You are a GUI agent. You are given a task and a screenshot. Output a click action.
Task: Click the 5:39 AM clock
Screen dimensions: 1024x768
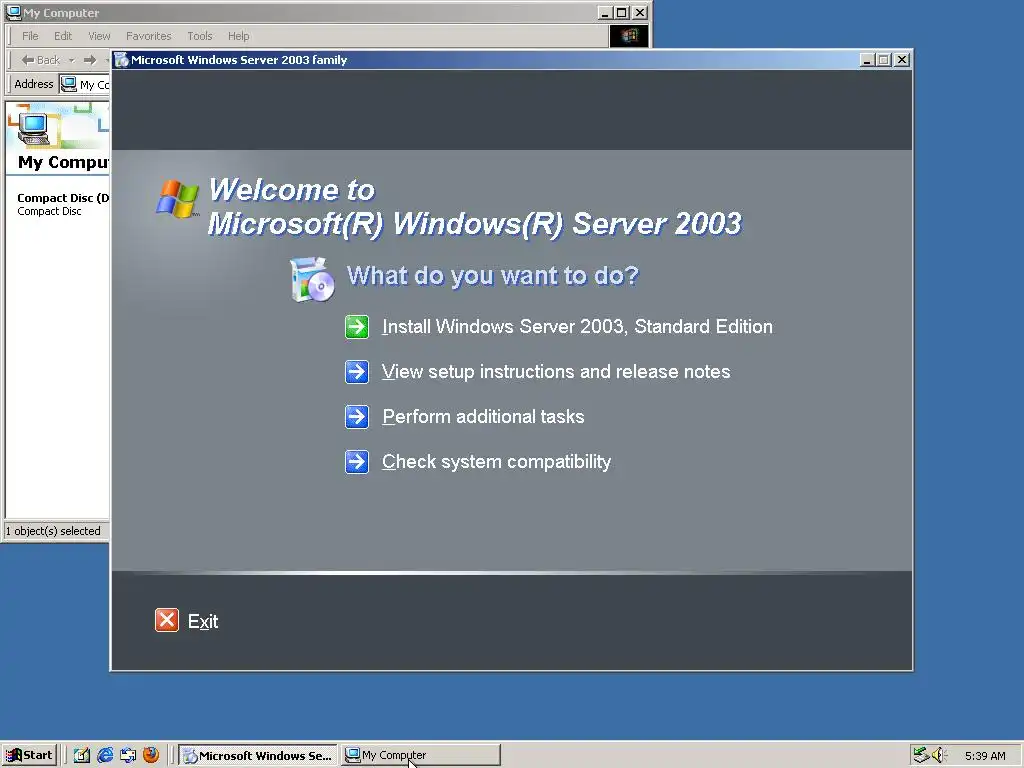985,756
